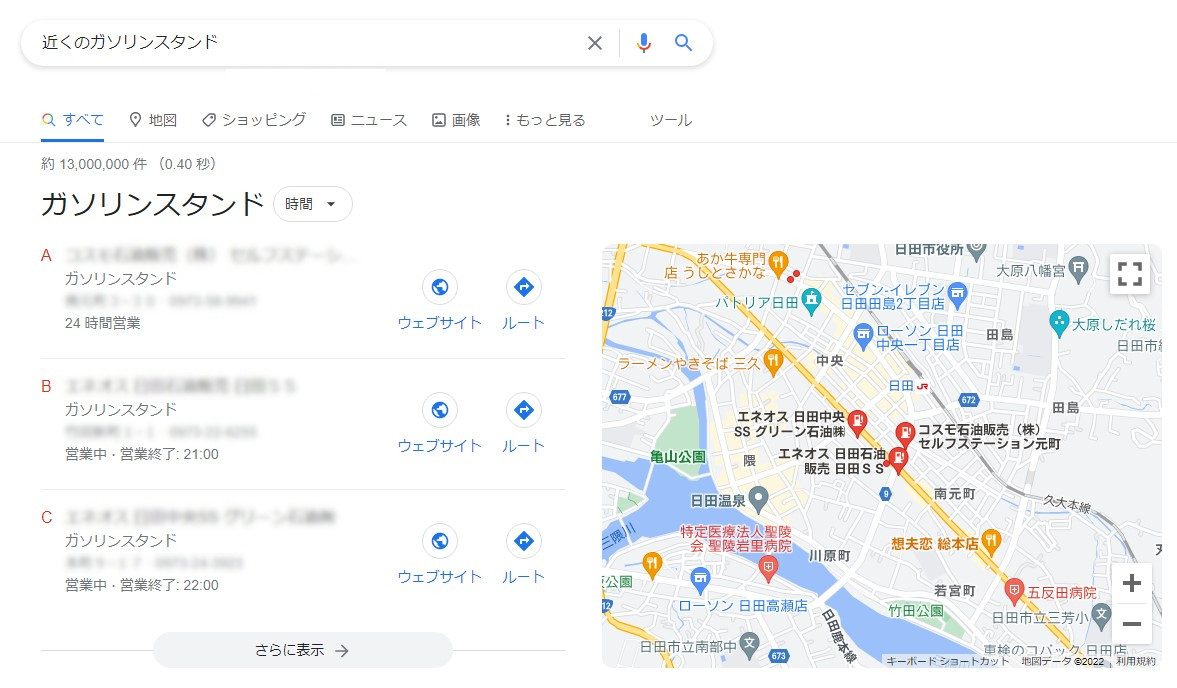
Task: Select the ローソン 日田中央一丁目店 marker
Action: tap(864, 335)
